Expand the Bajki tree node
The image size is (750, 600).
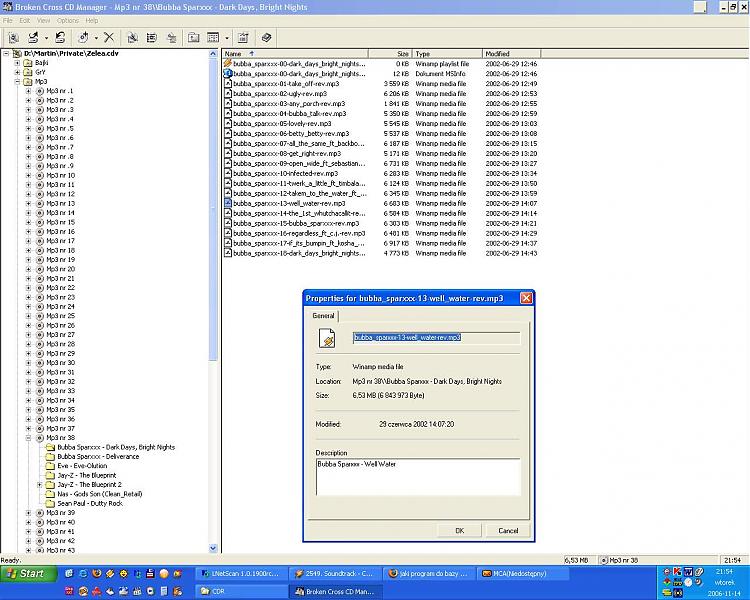[x=17, y=63]
